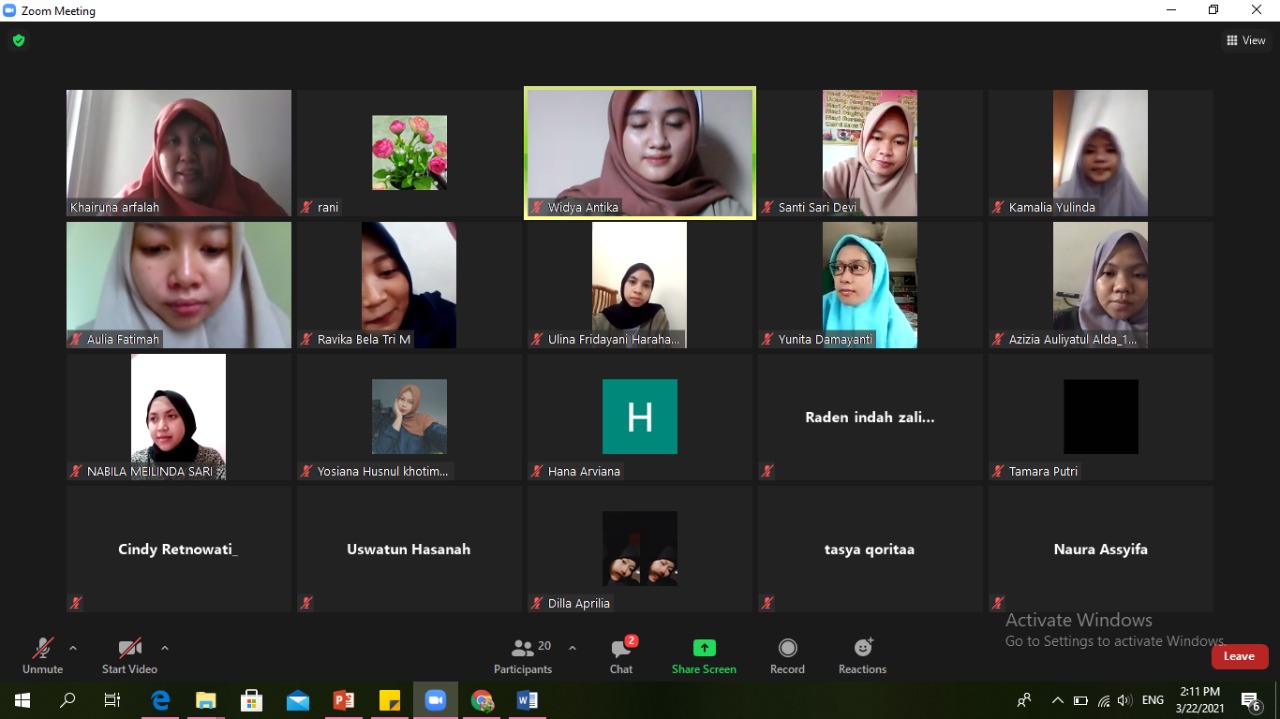
Task: Open Windows taskbar search
Action: click(67, 700)
